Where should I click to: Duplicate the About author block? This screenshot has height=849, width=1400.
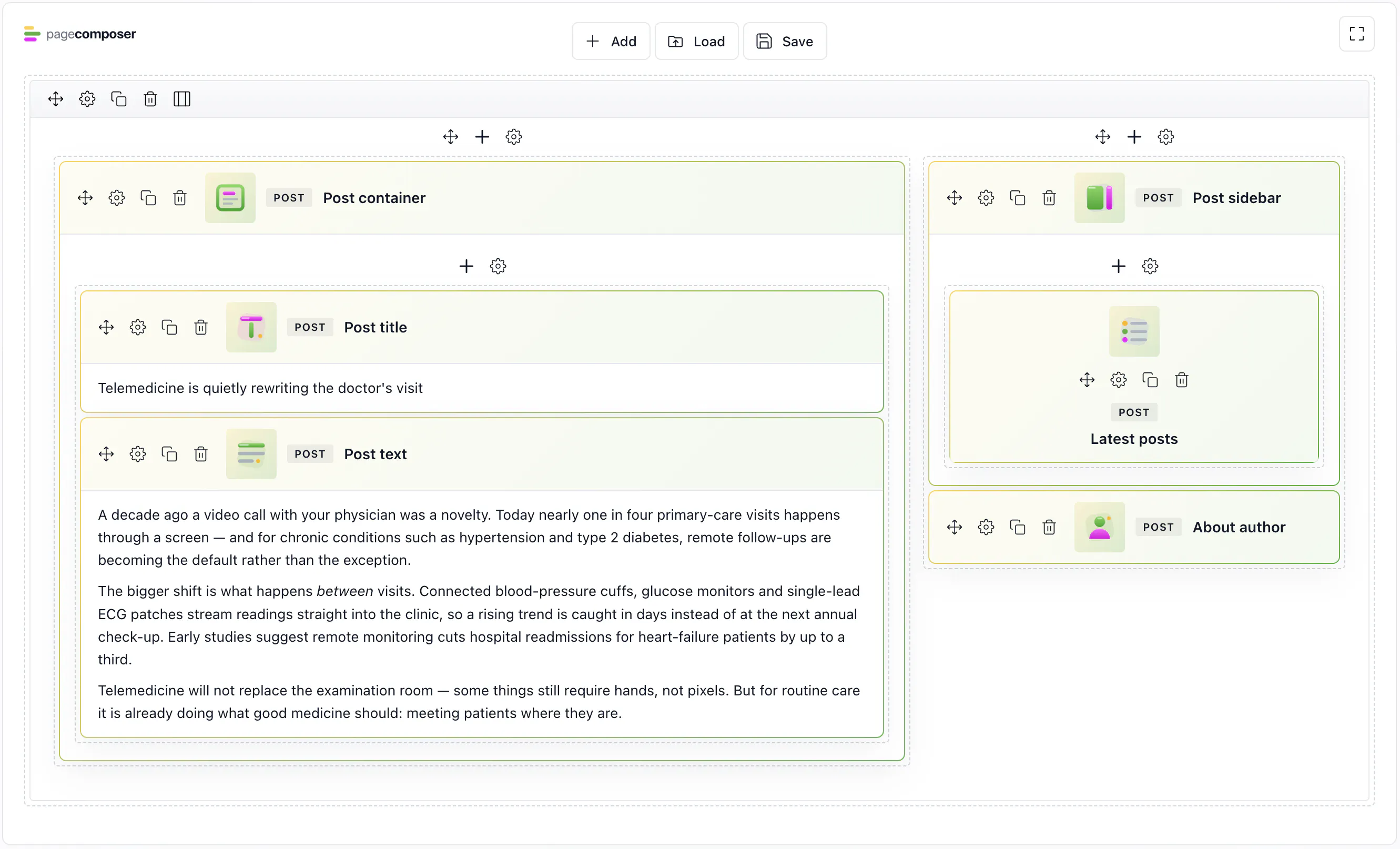(x=1018, y=528)
